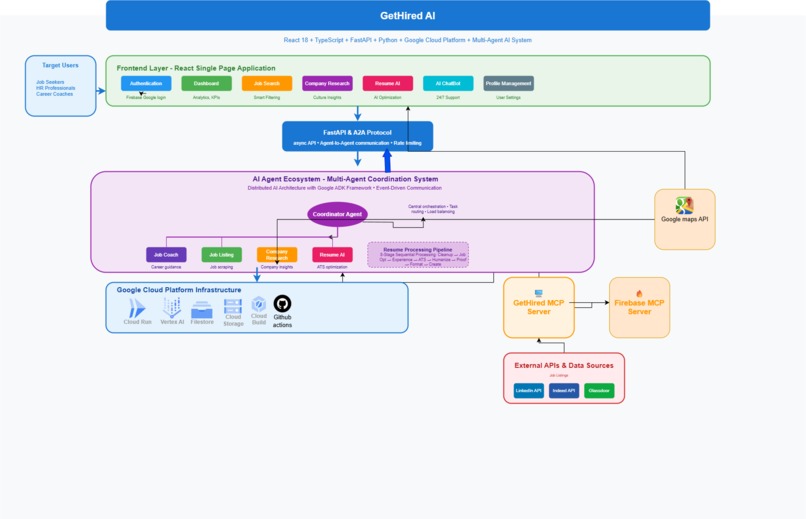This screenshot has height=519, width=806.
Task: Select the Job scraping caption
Action: [x=222, y=267]
